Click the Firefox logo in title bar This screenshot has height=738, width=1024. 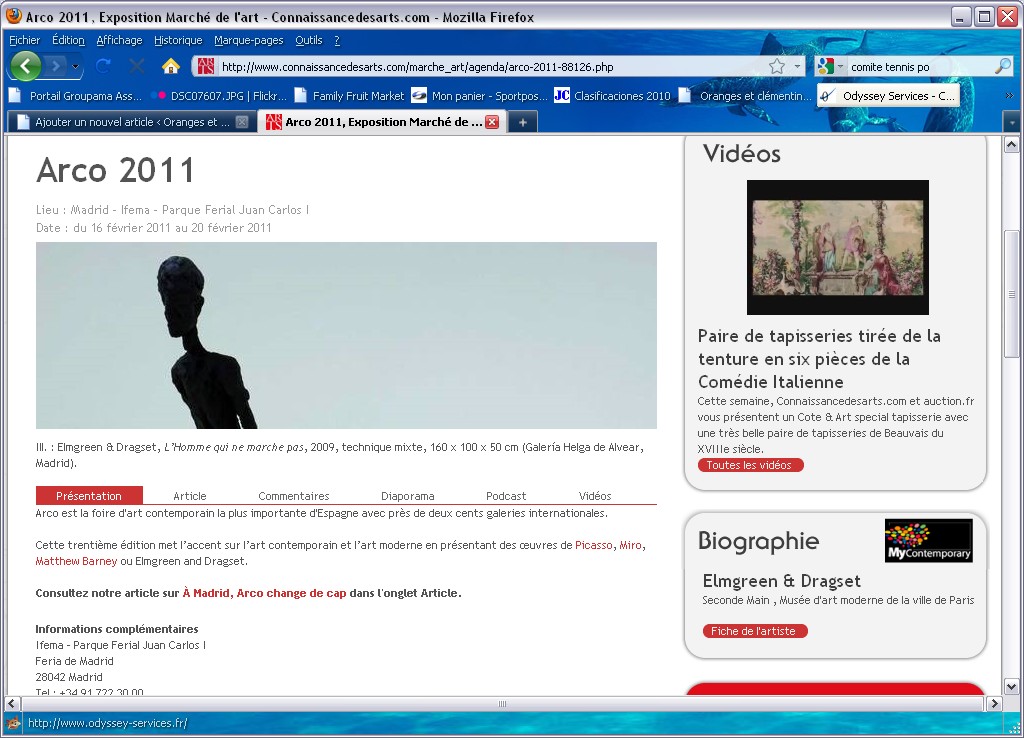point(13,16)
